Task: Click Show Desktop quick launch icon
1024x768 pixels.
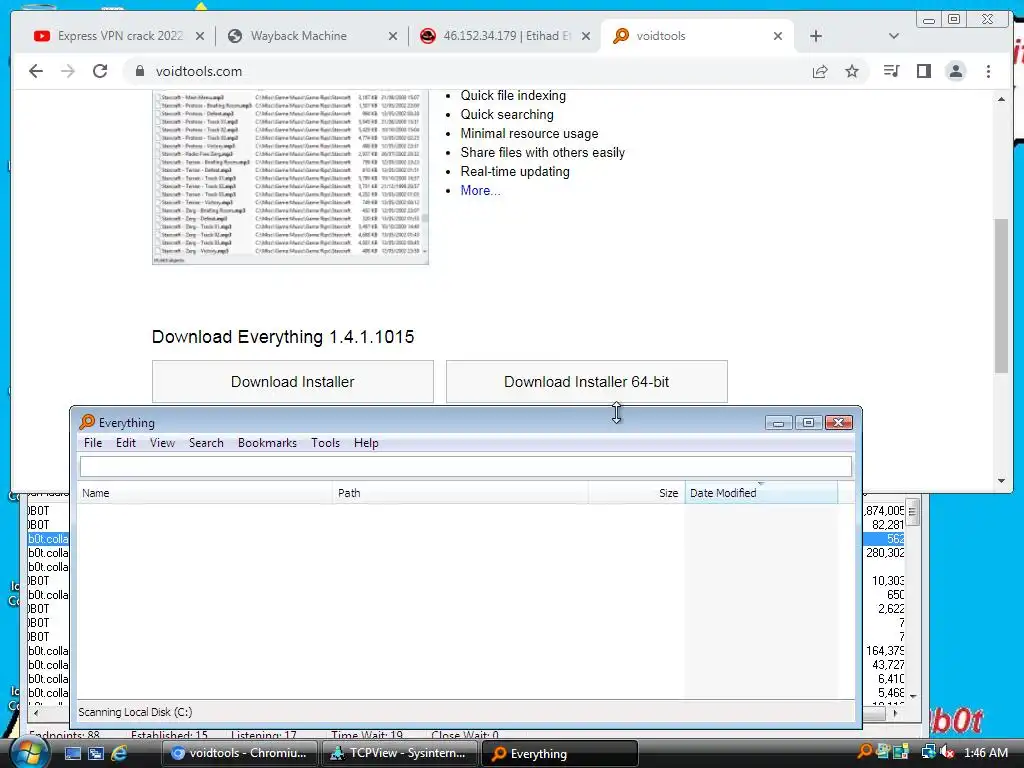Action: (x=72, y=754)
